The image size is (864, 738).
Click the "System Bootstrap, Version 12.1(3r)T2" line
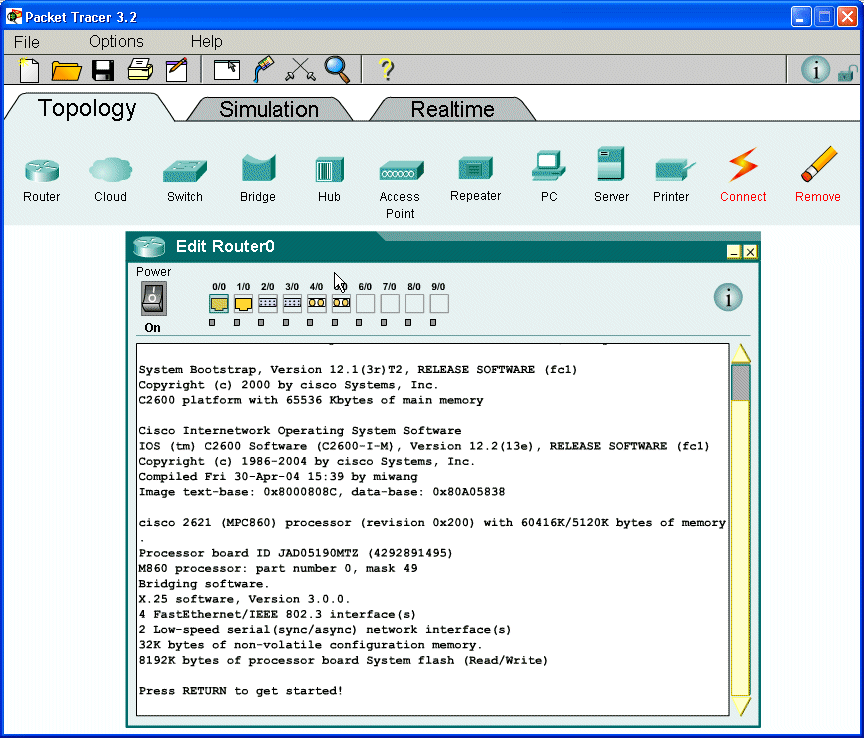(x=358, y=370)
